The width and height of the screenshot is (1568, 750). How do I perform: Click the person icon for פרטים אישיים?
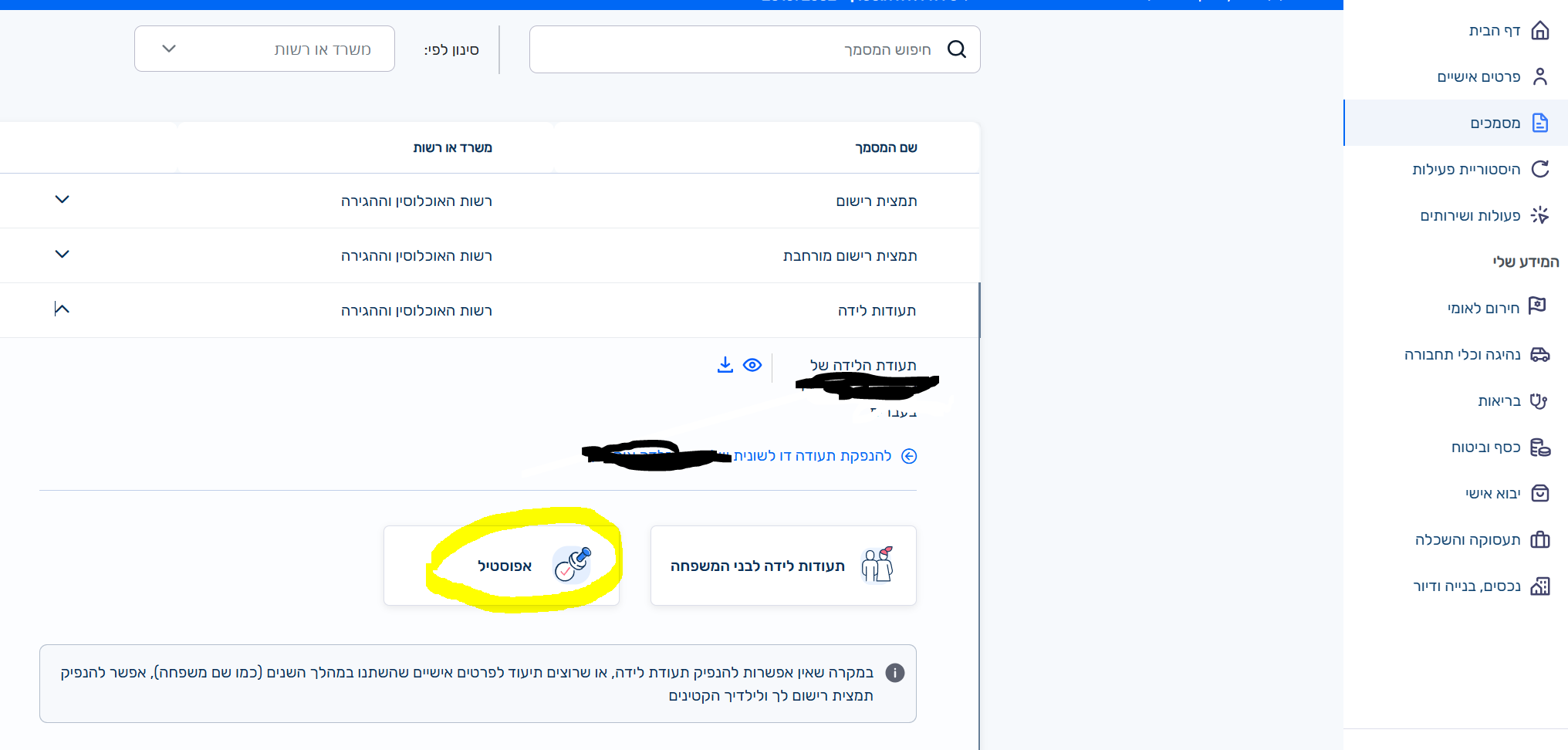coord(1540,76)
